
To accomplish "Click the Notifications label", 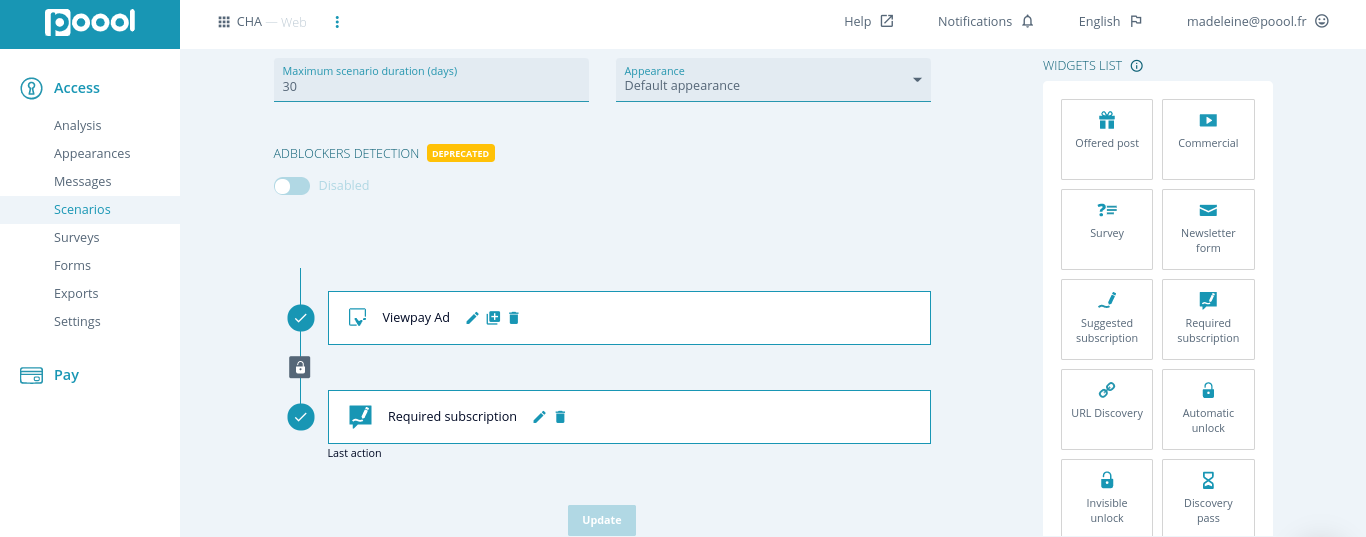I will click(x=975, y=21).
